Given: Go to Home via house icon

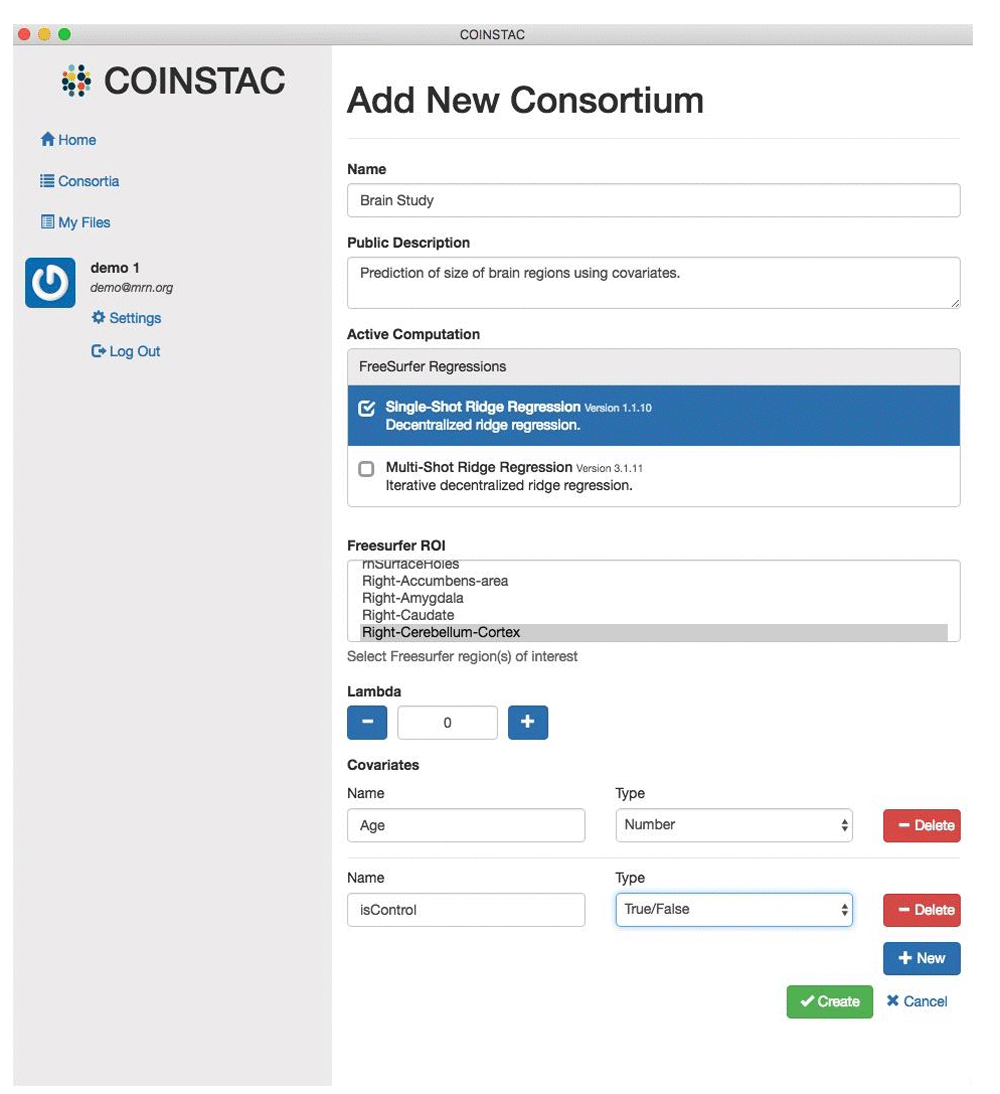Looking at the screenshot, I should click(47, 140).
